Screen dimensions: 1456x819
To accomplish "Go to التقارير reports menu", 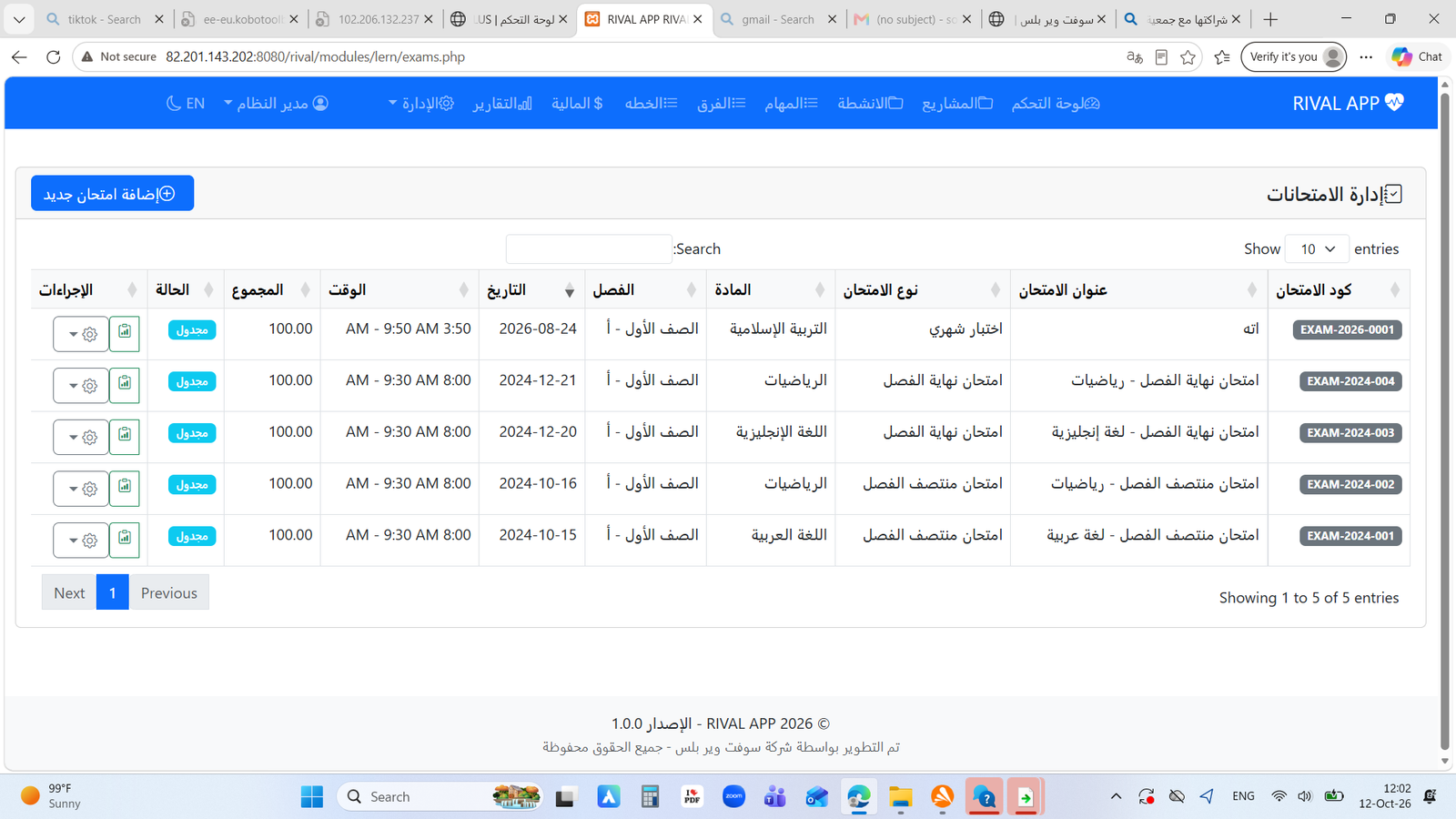I will tap(502, 103).
